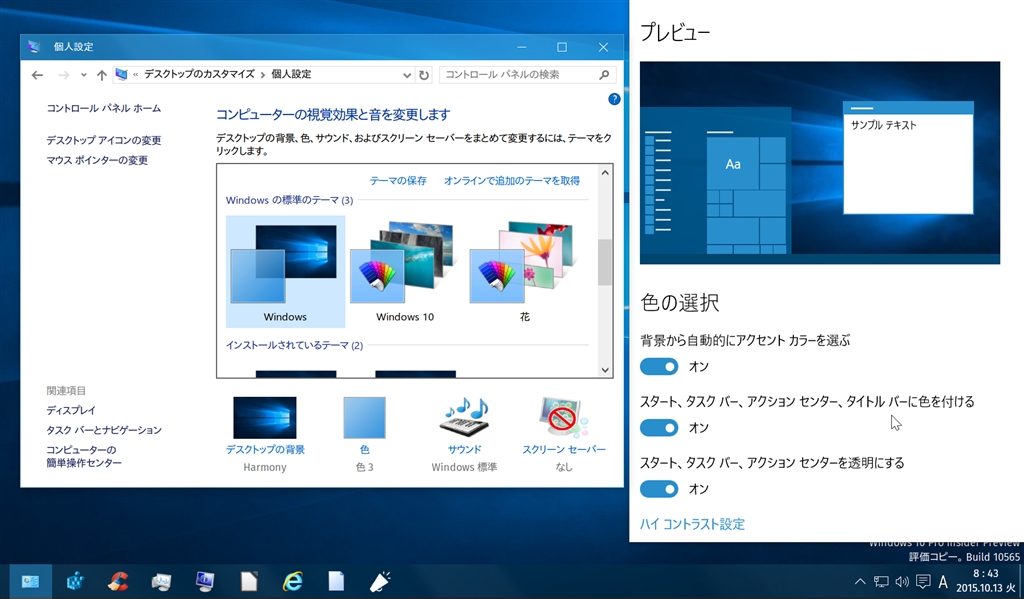The image size is (1024, 599).
Task: Open help via the blue question mark
Action: [614, 99]
